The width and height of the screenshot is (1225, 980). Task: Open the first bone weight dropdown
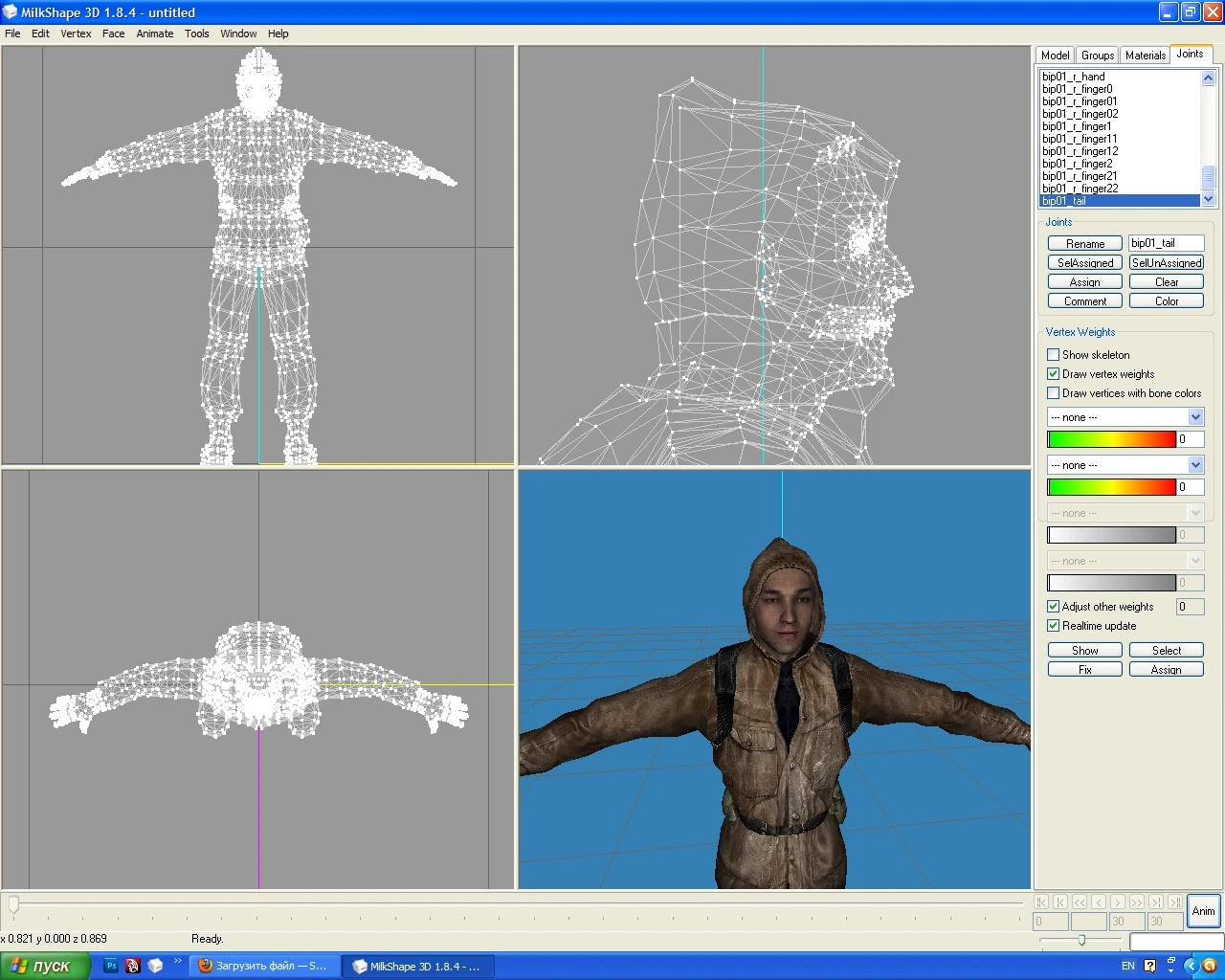coord(1195,417)
